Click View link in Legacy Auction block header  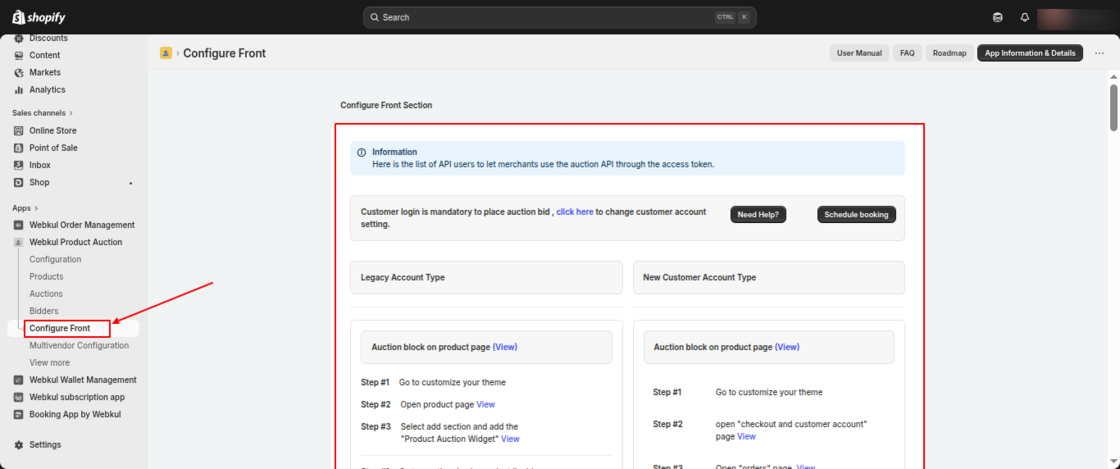click(x=505, y=347)
